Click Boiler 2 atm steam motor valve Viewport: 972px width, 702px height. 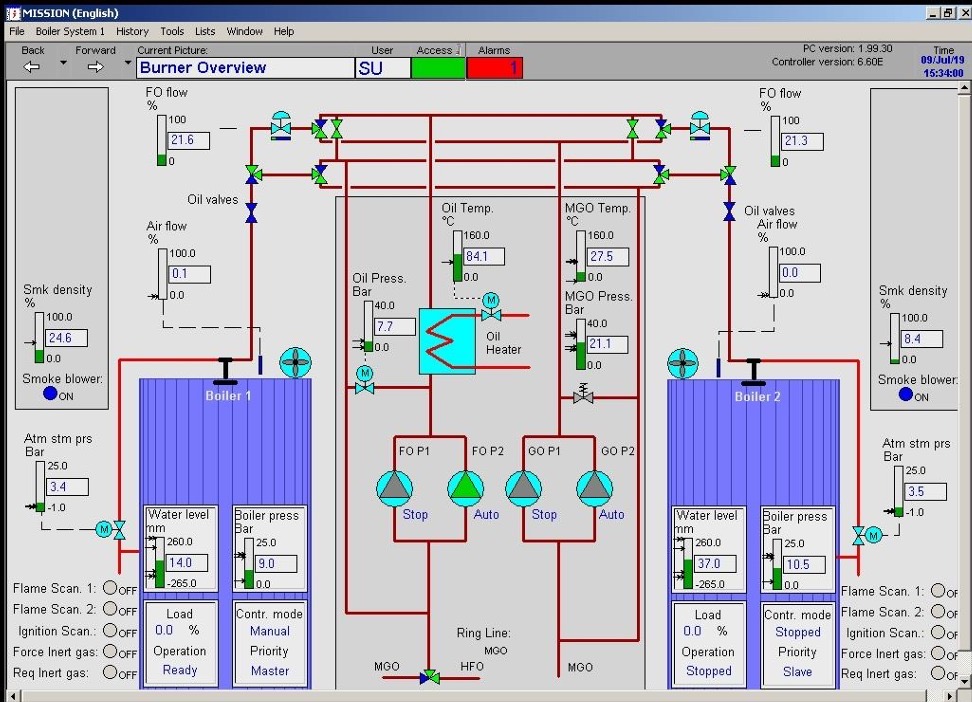(867, 535)
